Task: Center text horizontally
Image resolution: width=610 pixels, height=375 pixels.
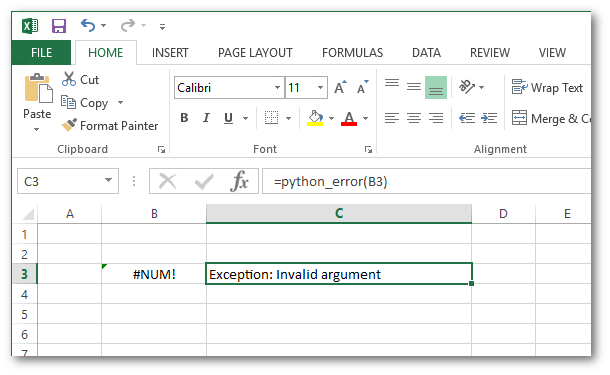Action: [x=414, y=118]
